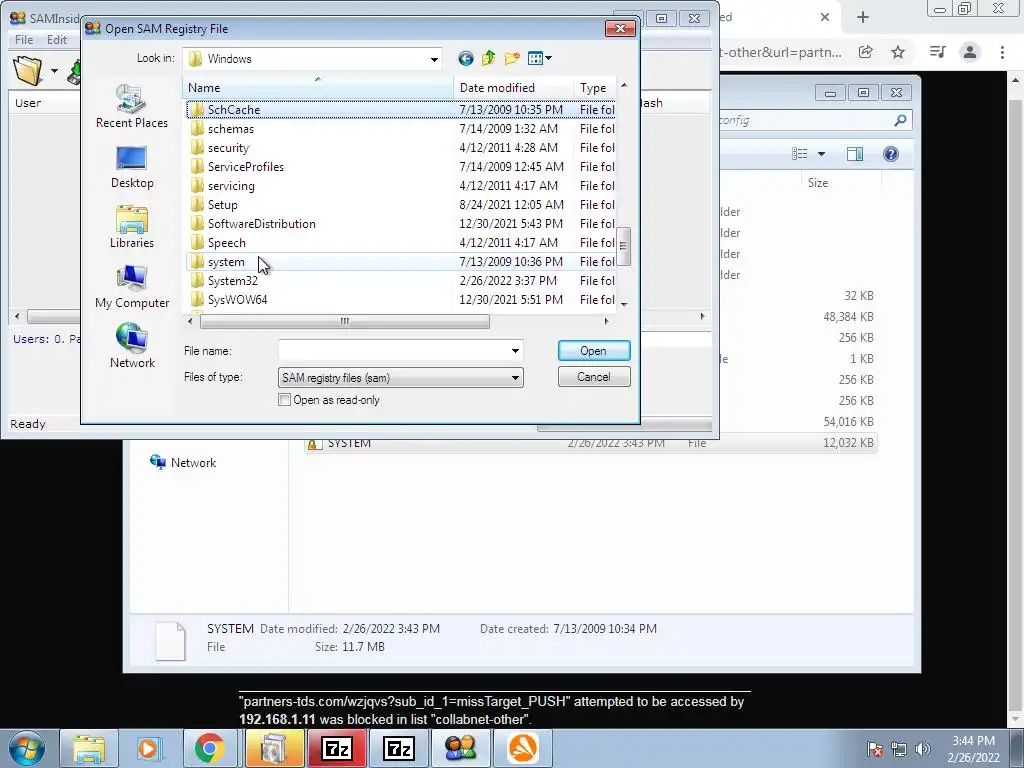Expand SAMInside open-folder dropdown arrow
Viewport: 1024px width, 768px height.
coord(54,71)
